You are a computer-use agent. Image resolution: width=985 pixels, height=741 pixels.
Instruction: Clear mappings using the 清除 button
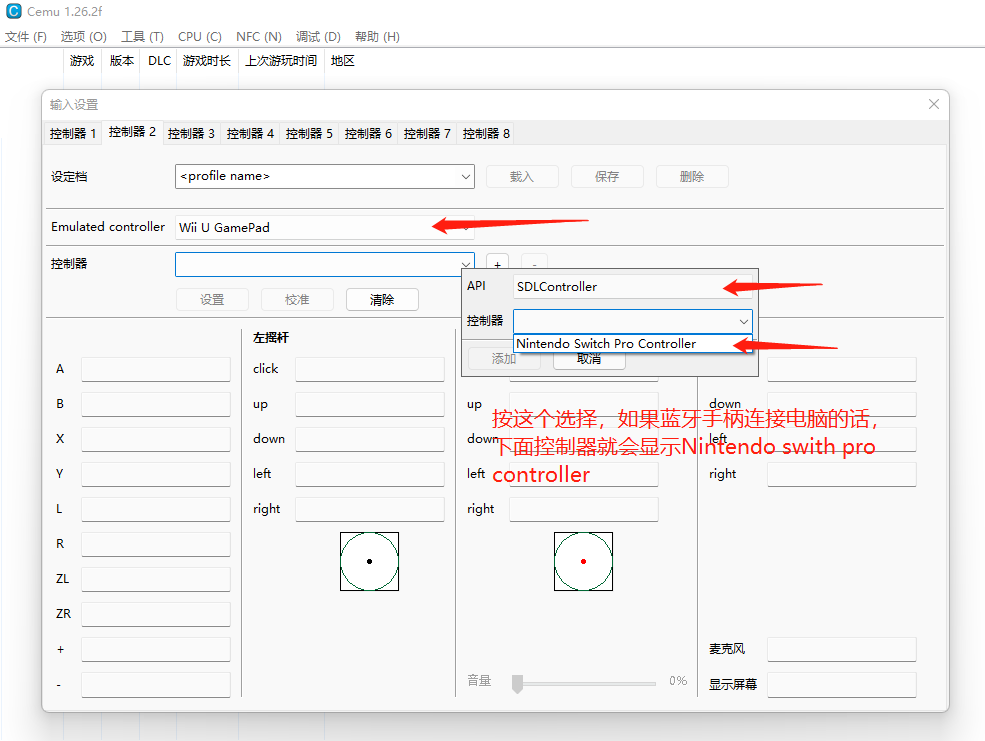point(382,299)
